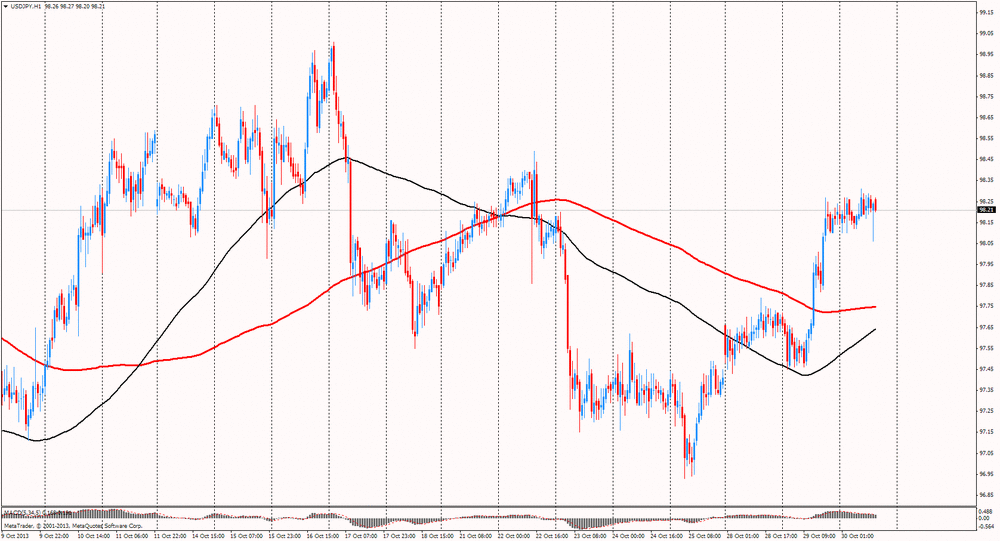The height and width of the screenshot is (541, 1000).
Task: Click the 17 Oct 23:00 time label
Action: [x=399, y=536]
